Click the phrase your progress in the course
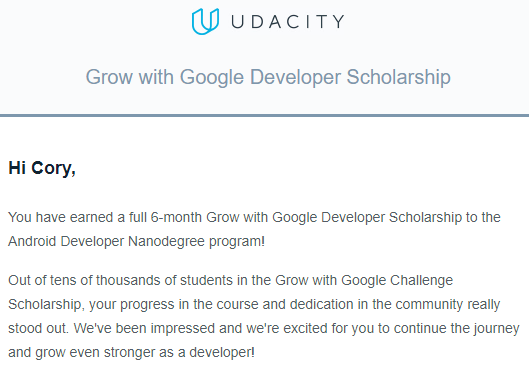 tap(169, 305)
